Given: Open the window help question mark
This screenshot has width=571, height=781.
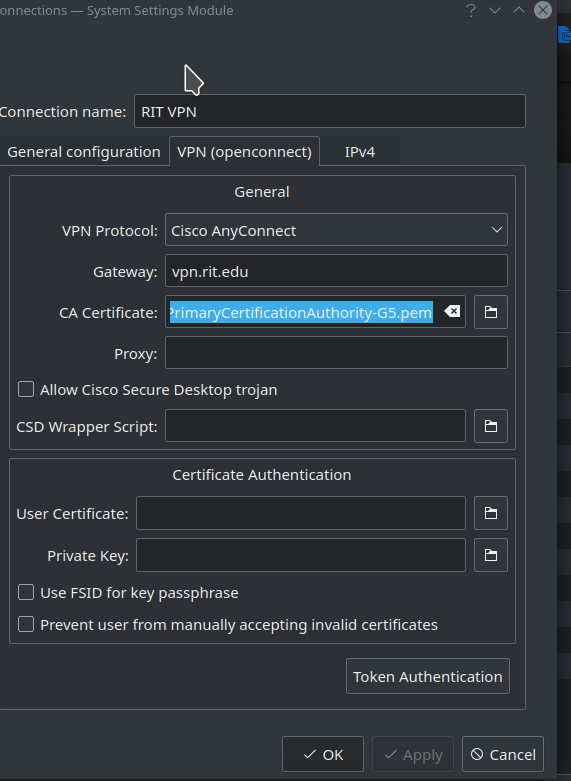Looking at the screenshot, I should click(x=471, y=10).
